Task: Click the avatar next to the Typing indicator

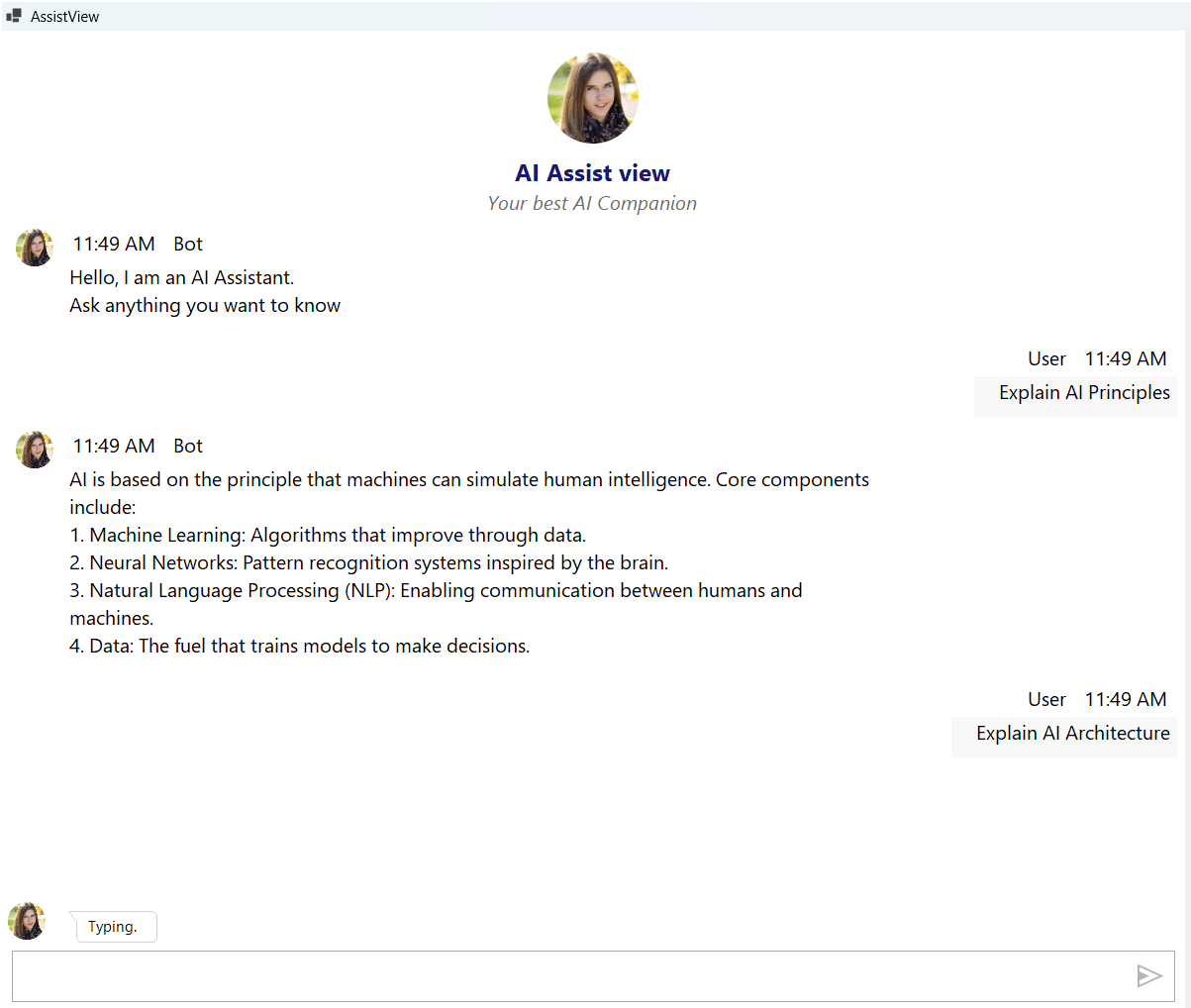Action: point(27,921)
